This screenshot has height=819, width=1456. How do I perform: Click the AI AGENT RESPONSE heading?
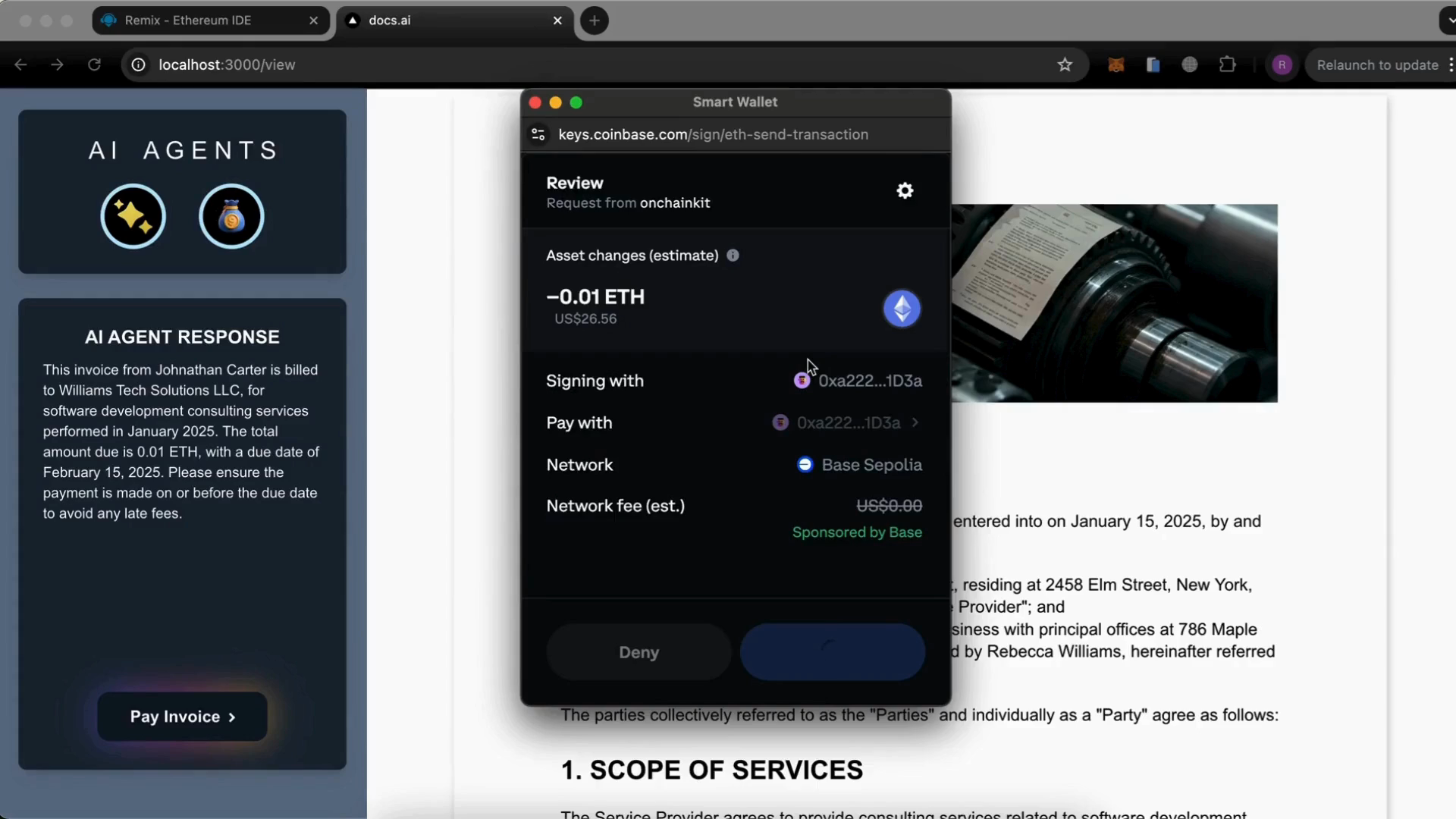pyautogui.click(x=182, y=337)
